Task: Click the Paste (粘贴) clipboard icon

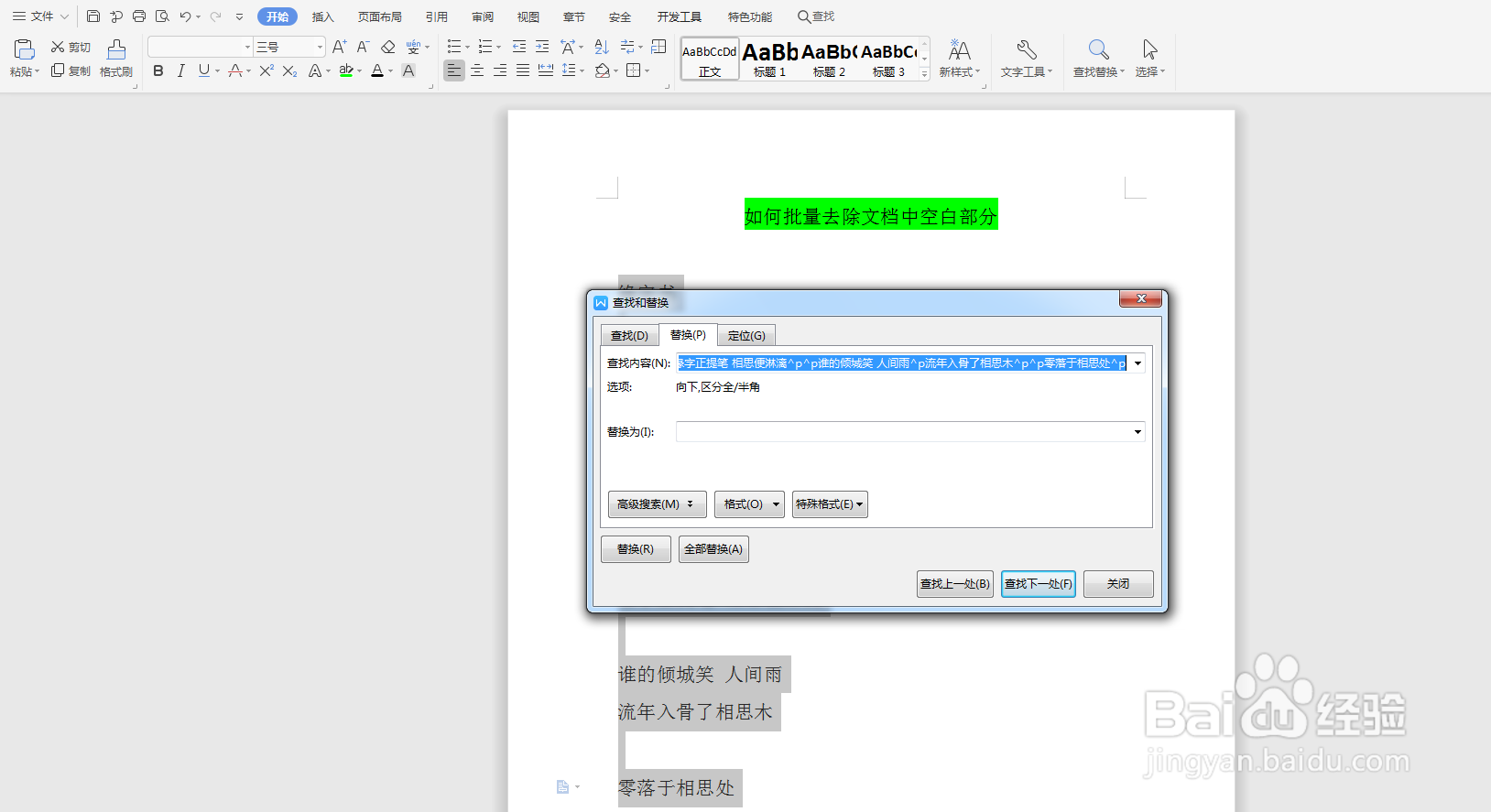Action: (24, 50)
